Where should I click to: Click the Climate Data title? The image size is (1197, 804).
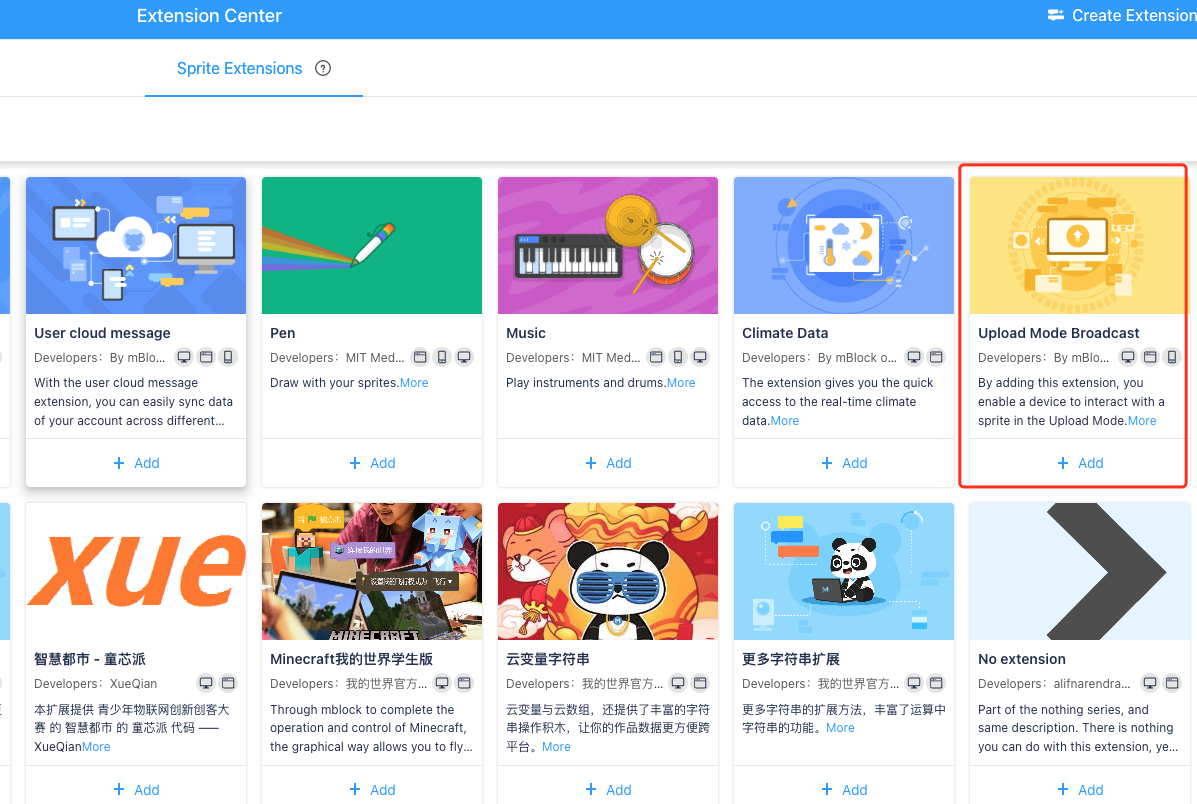pos(785,333)
